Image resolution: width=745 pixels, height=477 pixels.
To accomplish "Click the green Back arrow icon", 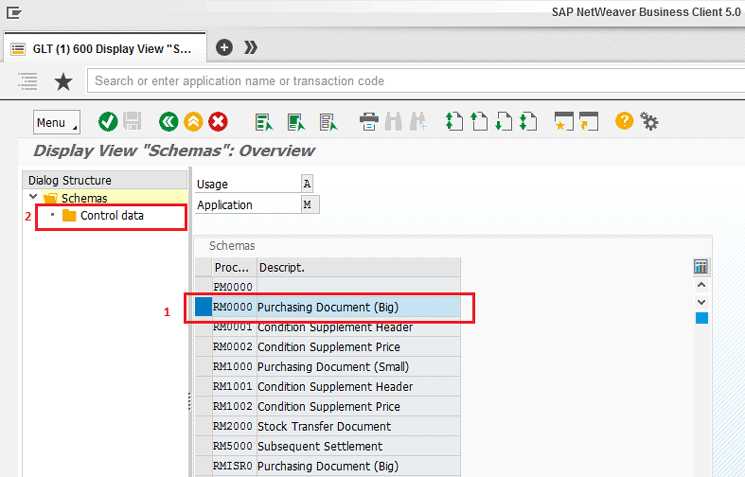I will (169, 122).
